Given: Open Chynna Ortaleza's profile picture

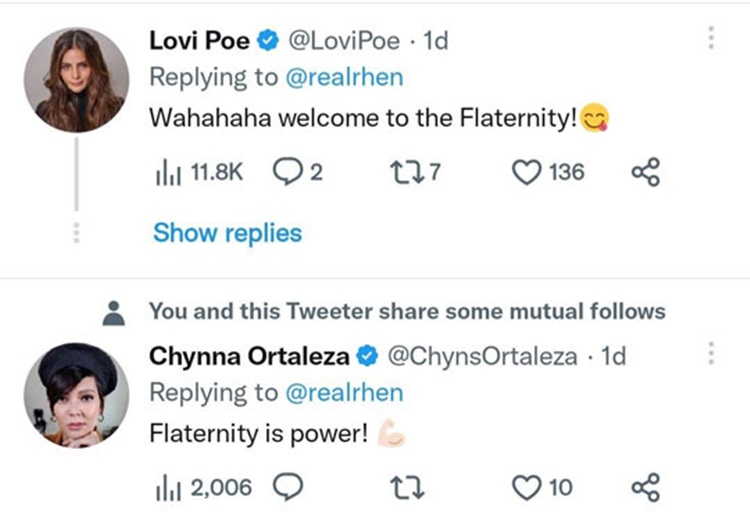Looking at the screenshot, I should pos(76,392).
